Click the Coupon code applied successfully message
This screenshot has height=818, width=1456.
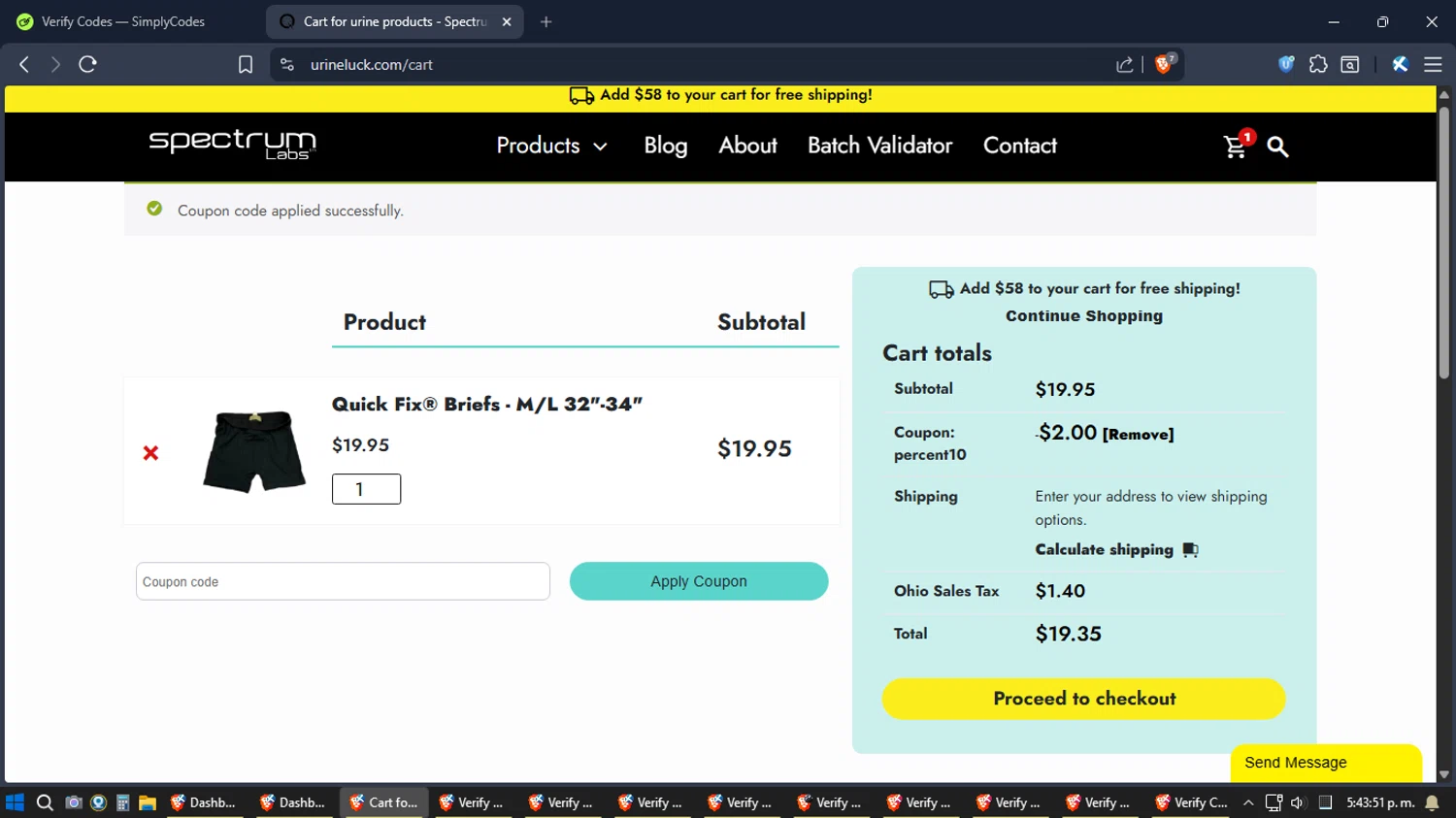(x=290, y=211)
